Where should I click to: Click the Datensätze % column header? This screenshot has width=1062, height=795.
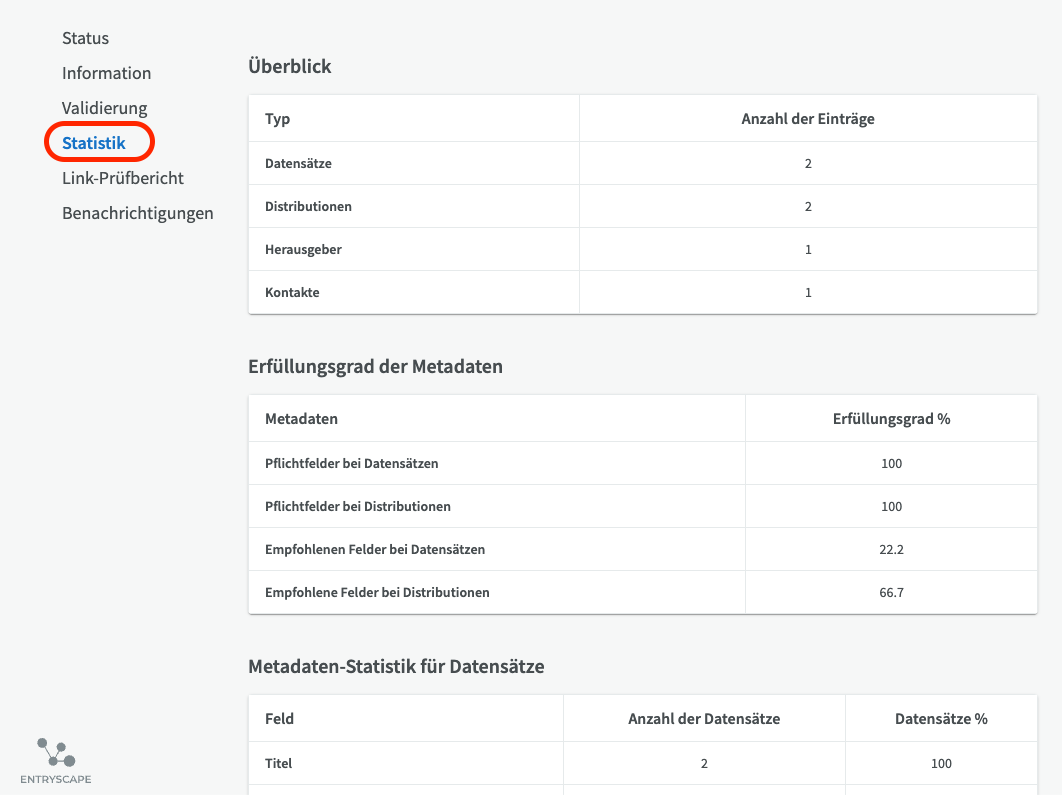tap(940, 719)
